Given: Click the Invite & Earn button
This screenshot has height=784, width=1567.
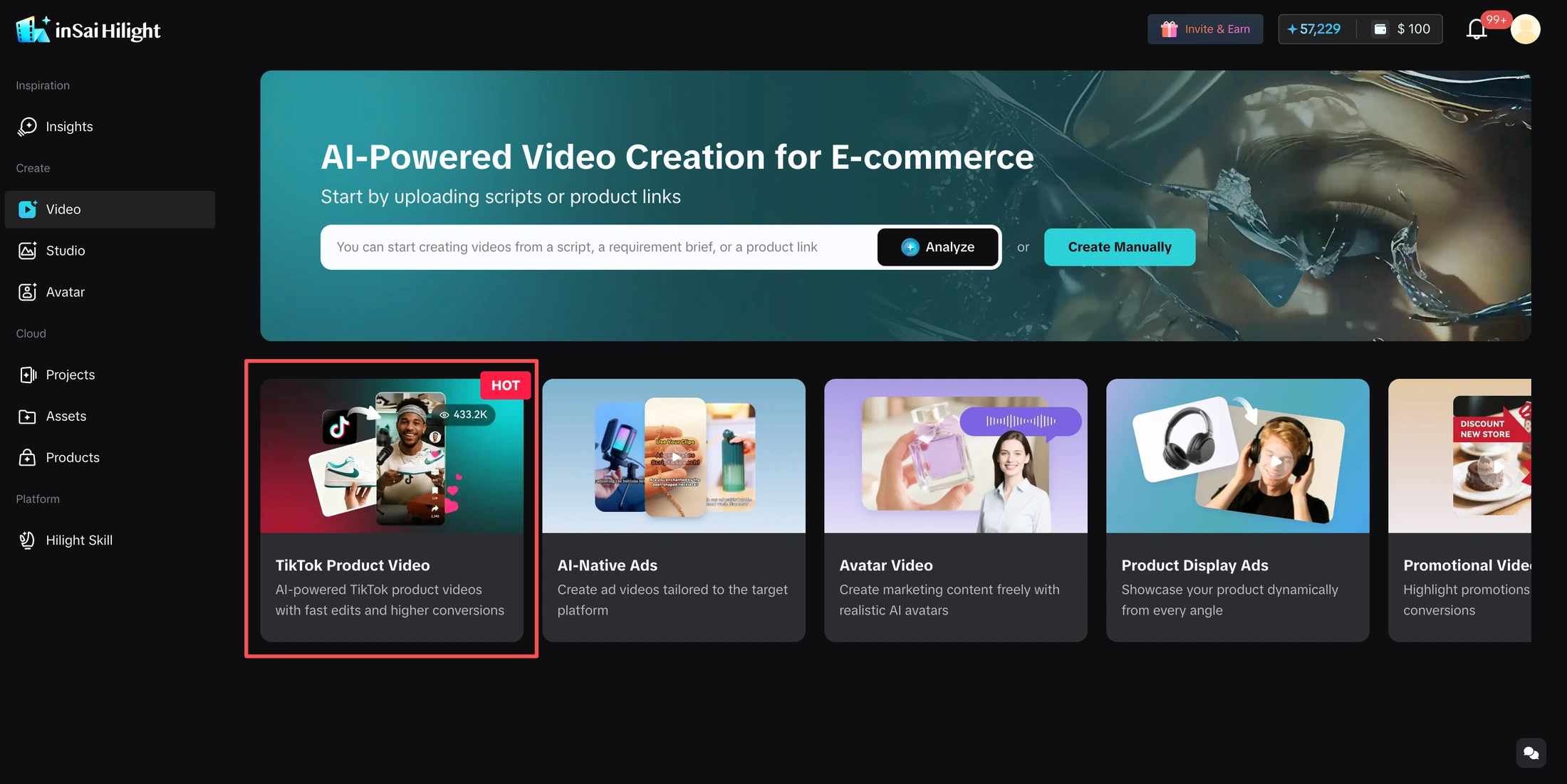Looking at the screenshot, I should pos(1205,29).
